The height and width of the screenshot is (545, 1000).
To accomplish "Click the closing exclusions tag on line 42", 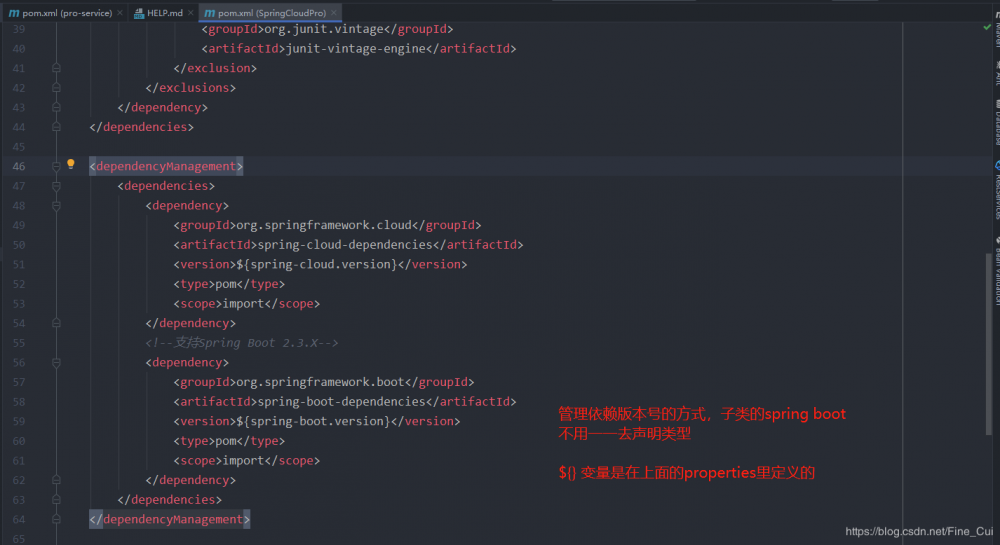I will click(x=191, y=88).
